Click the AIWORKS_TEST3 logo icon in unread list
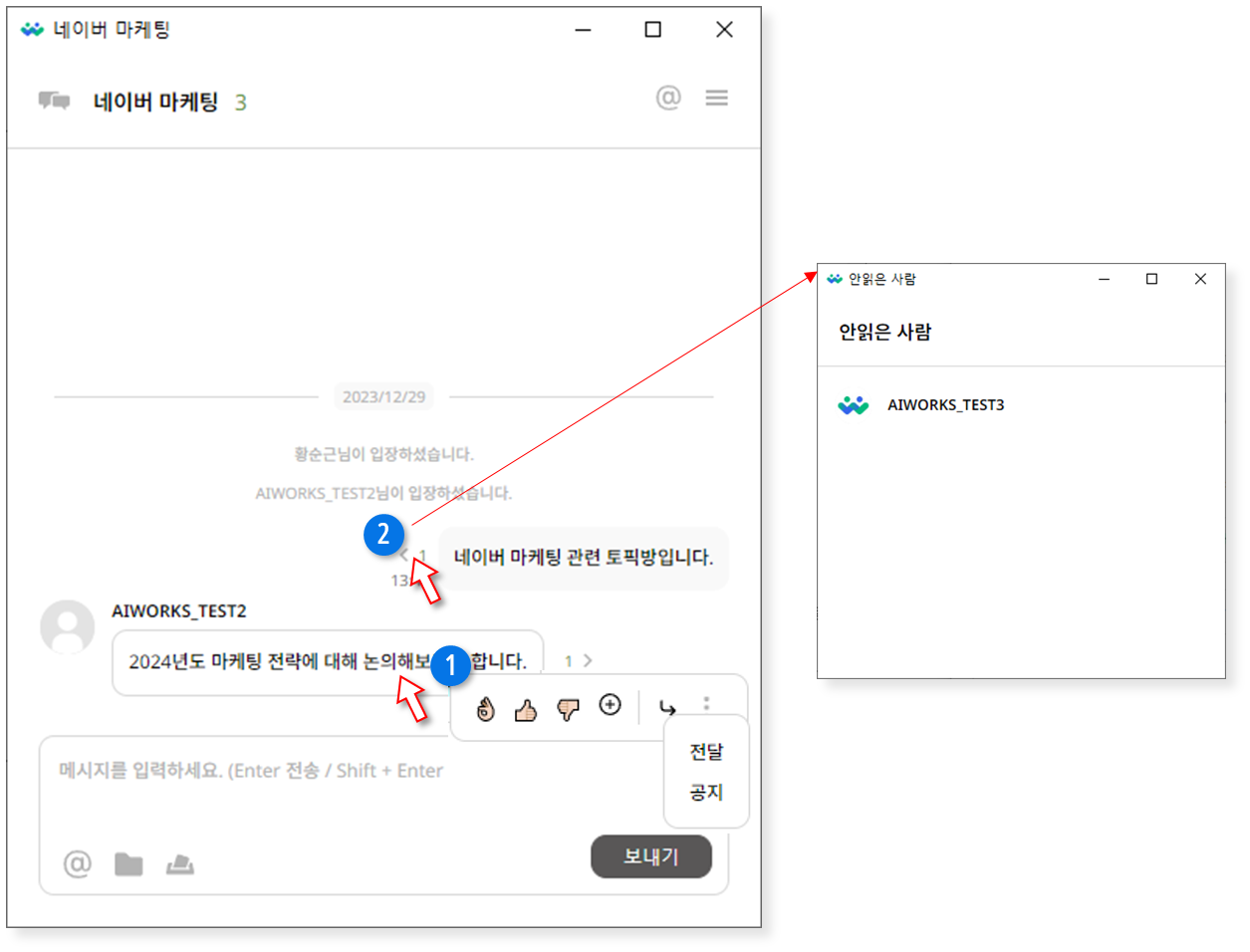The width and height of the screenshot is (1250, 952). point(854,404)
